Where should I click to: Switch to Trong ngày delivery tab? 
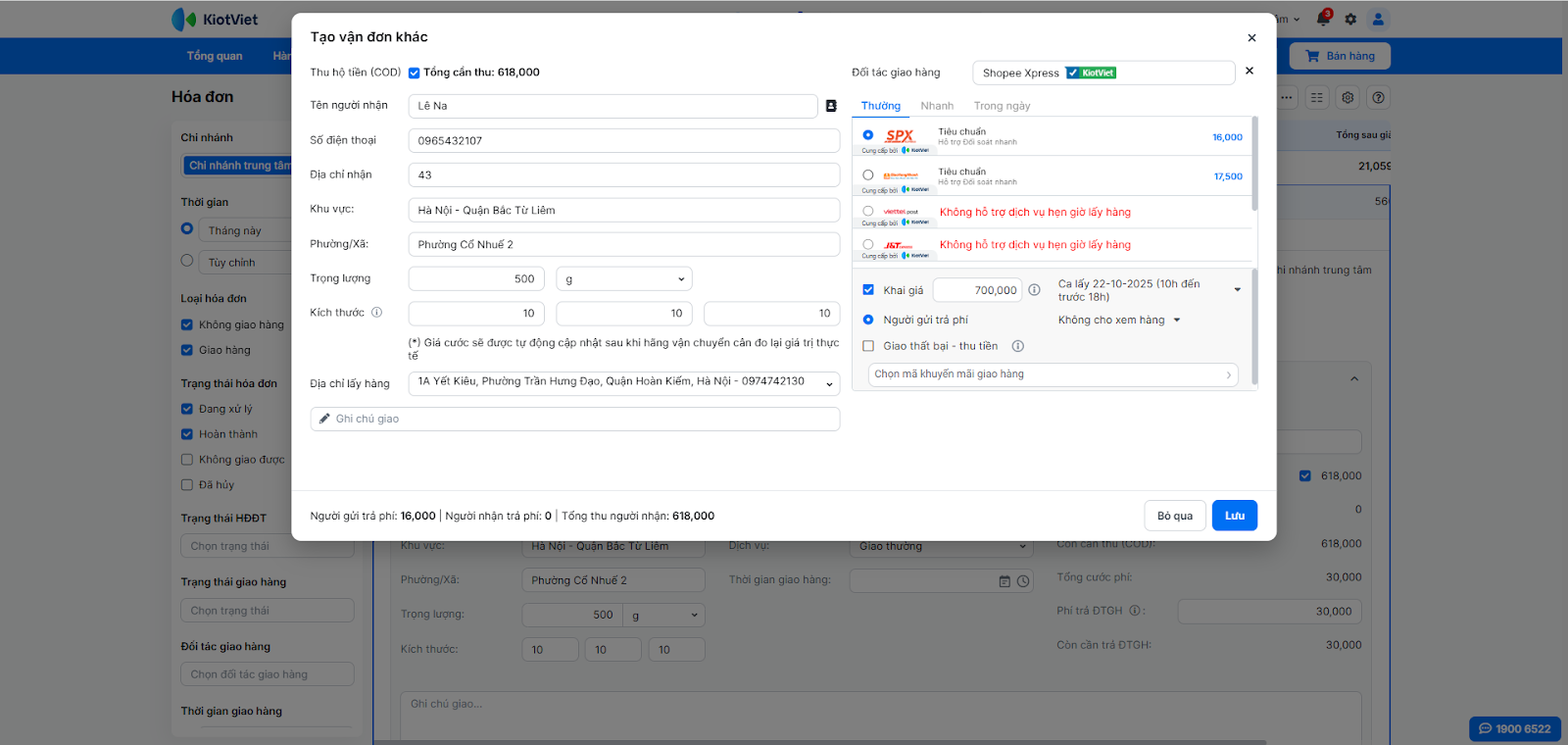[x=1002, y=106]
